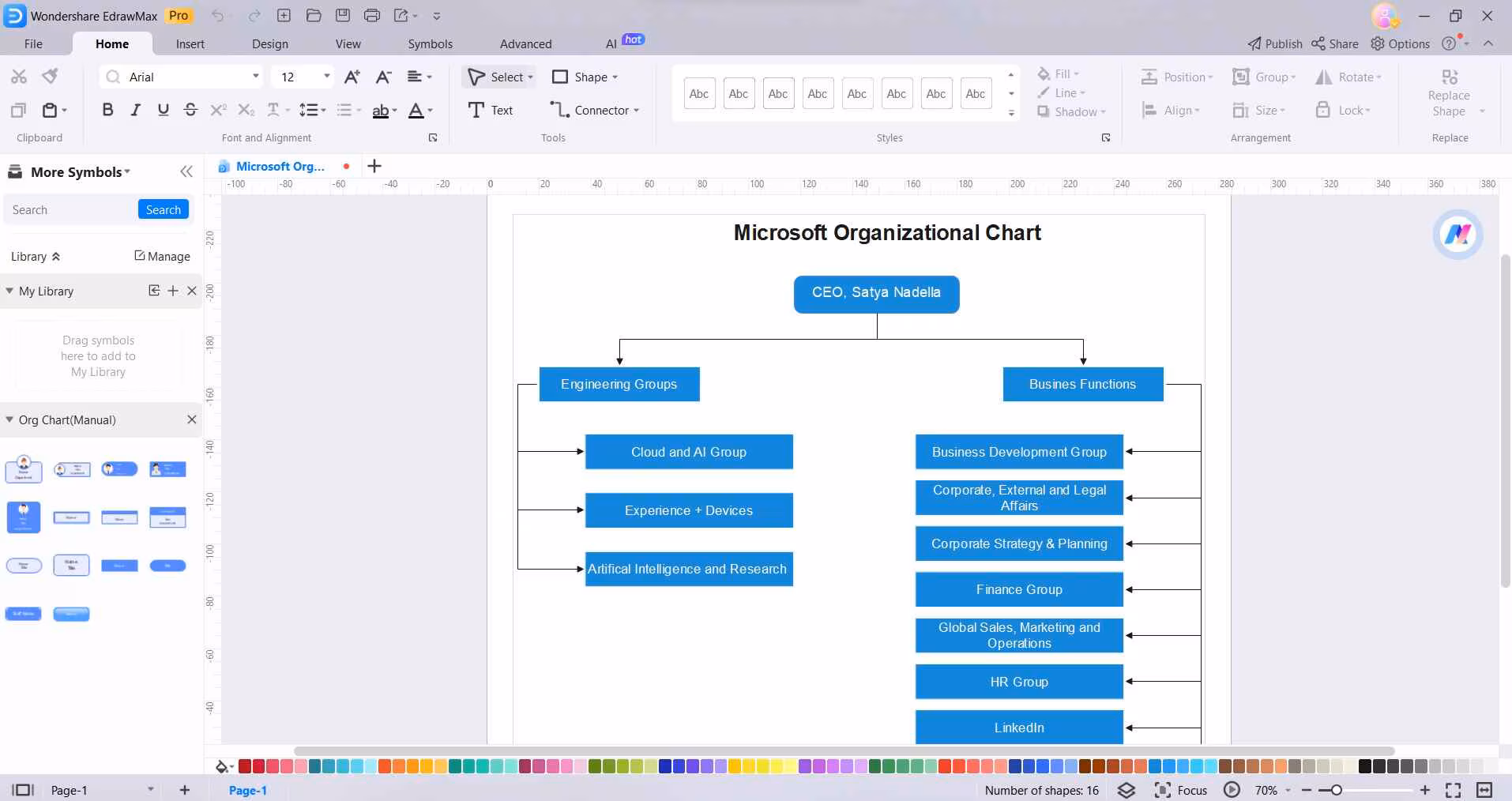Screen dimensions: 1512x801
Task: Close the Org Chart(Manual) library
Action: pyautogui.click(x=191, y=419)
